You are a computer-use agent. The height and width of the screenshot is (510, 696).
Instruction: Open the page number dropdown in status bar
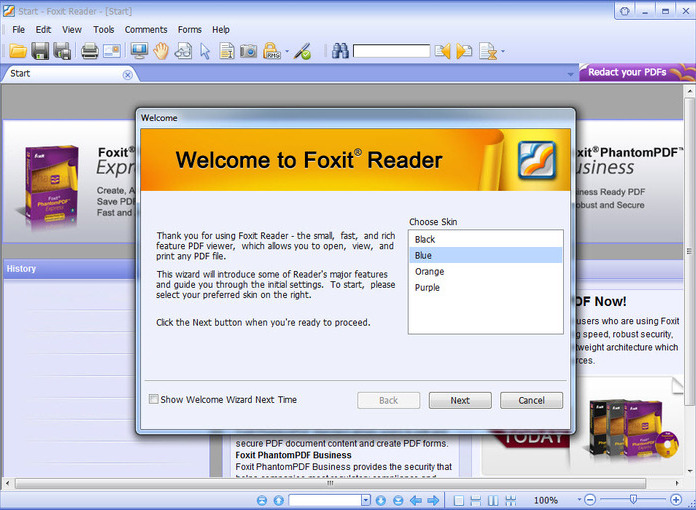coord(366,500)
